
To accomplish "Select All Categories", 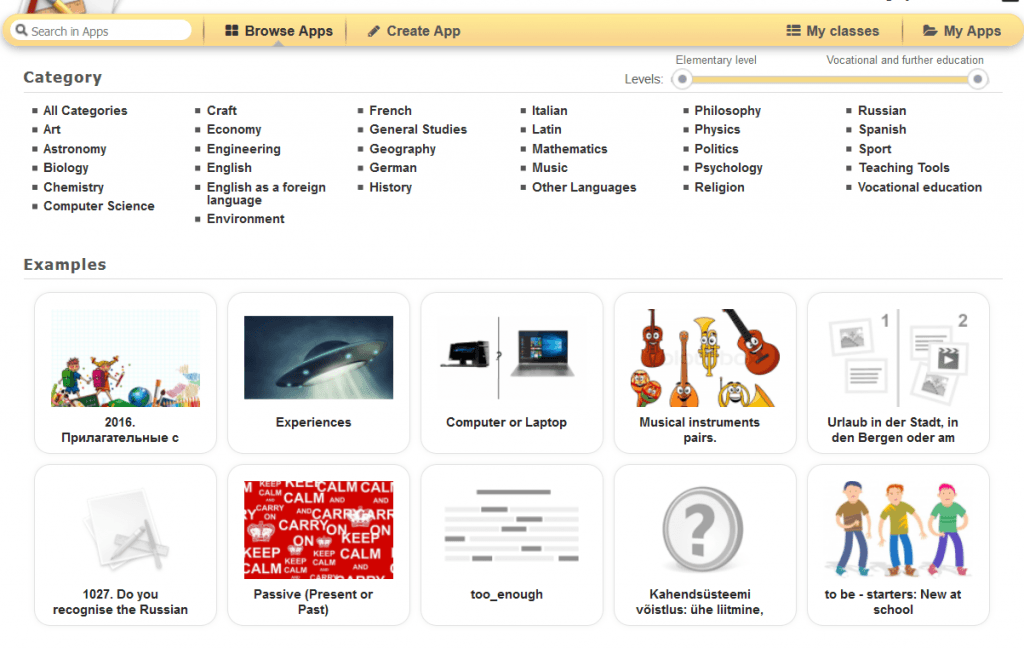I will point(86,110).
